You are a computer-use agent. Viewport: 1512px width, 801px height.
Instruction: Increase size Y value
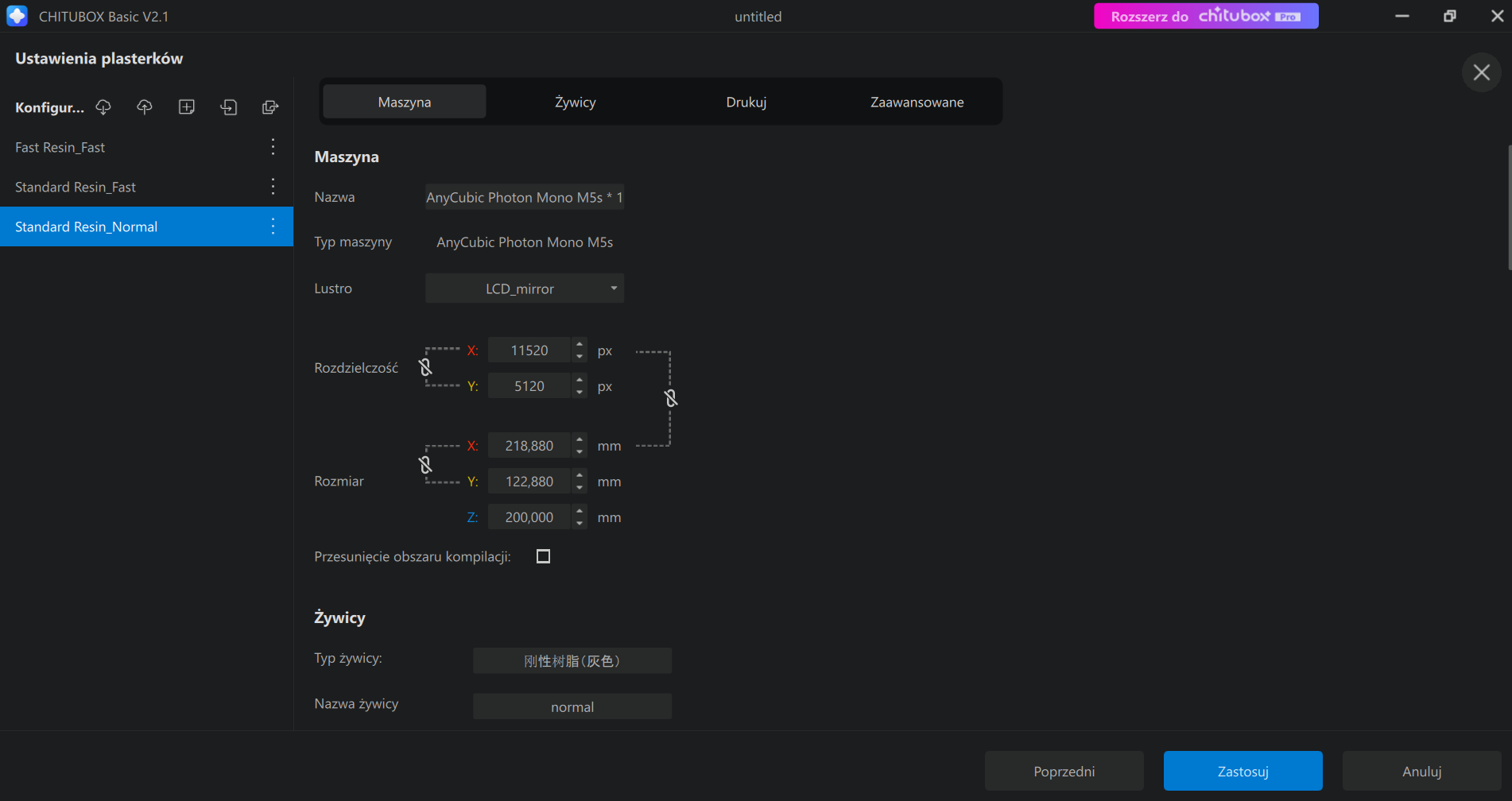pos(580,475)
